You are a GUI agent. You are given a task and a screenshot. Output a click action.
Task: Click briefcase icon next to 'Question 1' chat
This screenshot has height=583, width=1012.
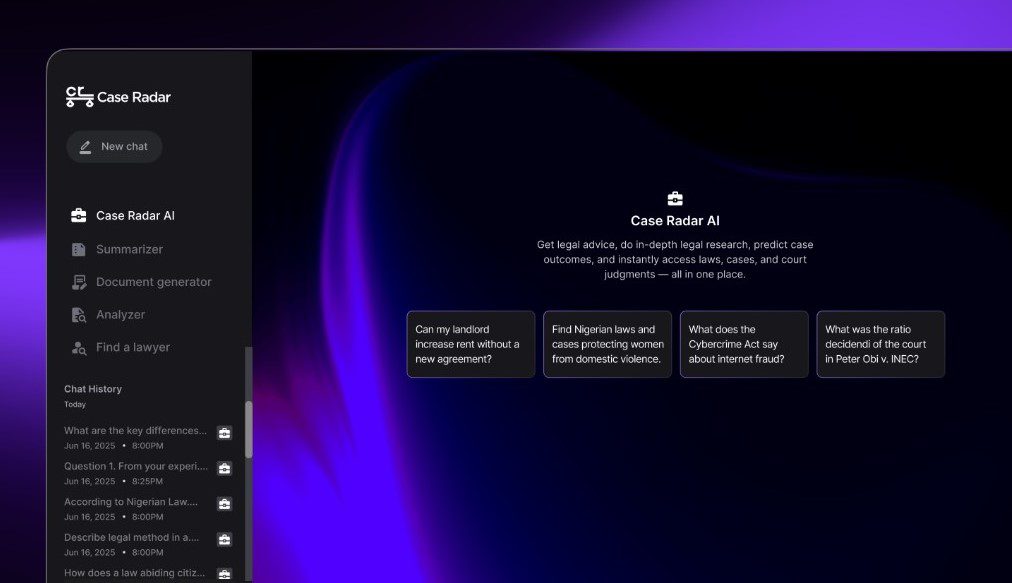click(x=224, y=468)
